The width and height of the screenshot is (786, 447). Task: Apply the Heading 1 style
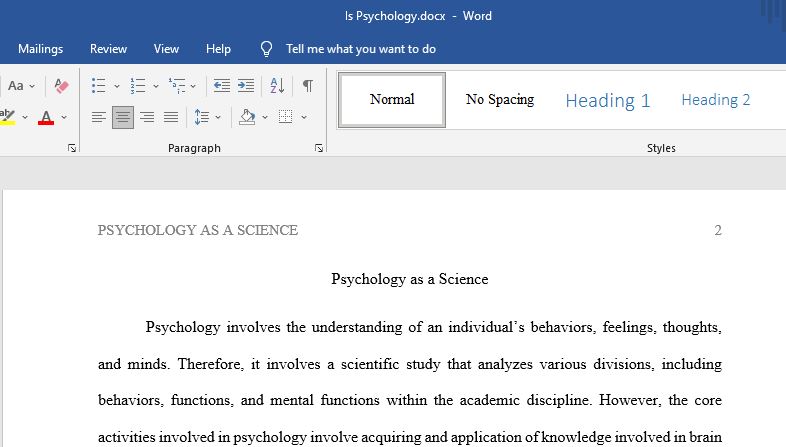608,100
